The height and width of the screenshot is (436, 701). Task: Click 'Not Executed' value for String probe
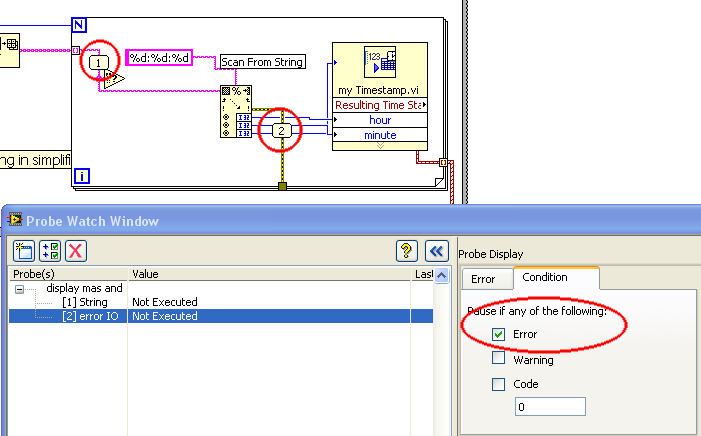pyautogui.click(x=165, y=302)
